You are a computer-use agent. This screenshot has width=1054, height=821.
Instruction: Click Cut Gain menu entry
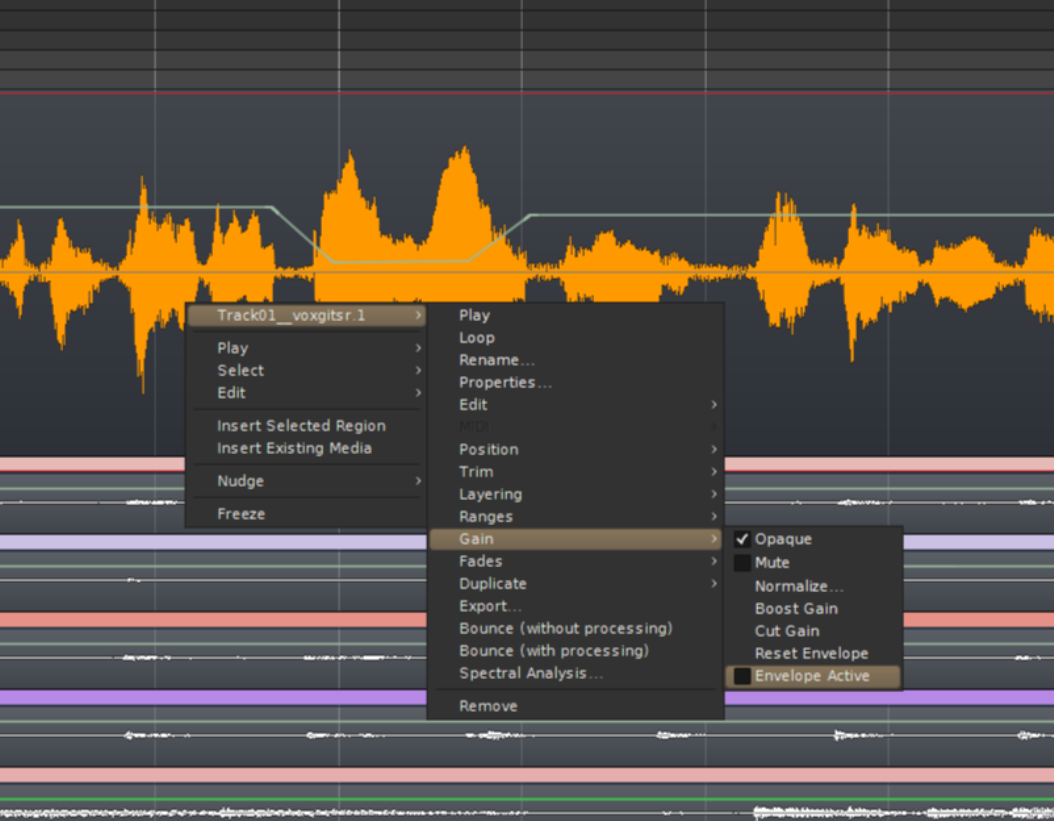pos(787,631)
